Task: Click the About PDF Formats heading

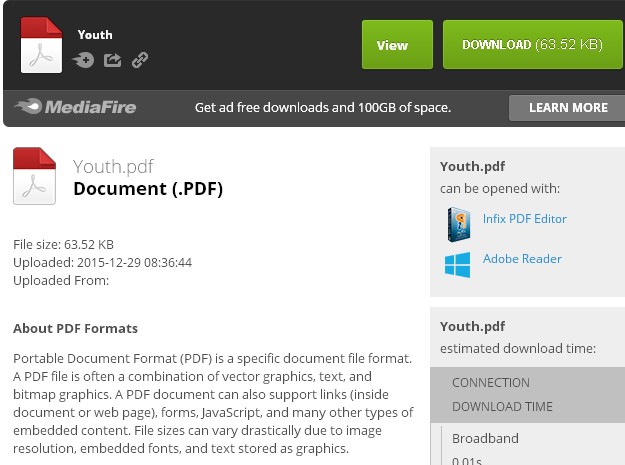Action: pos(75,328)
